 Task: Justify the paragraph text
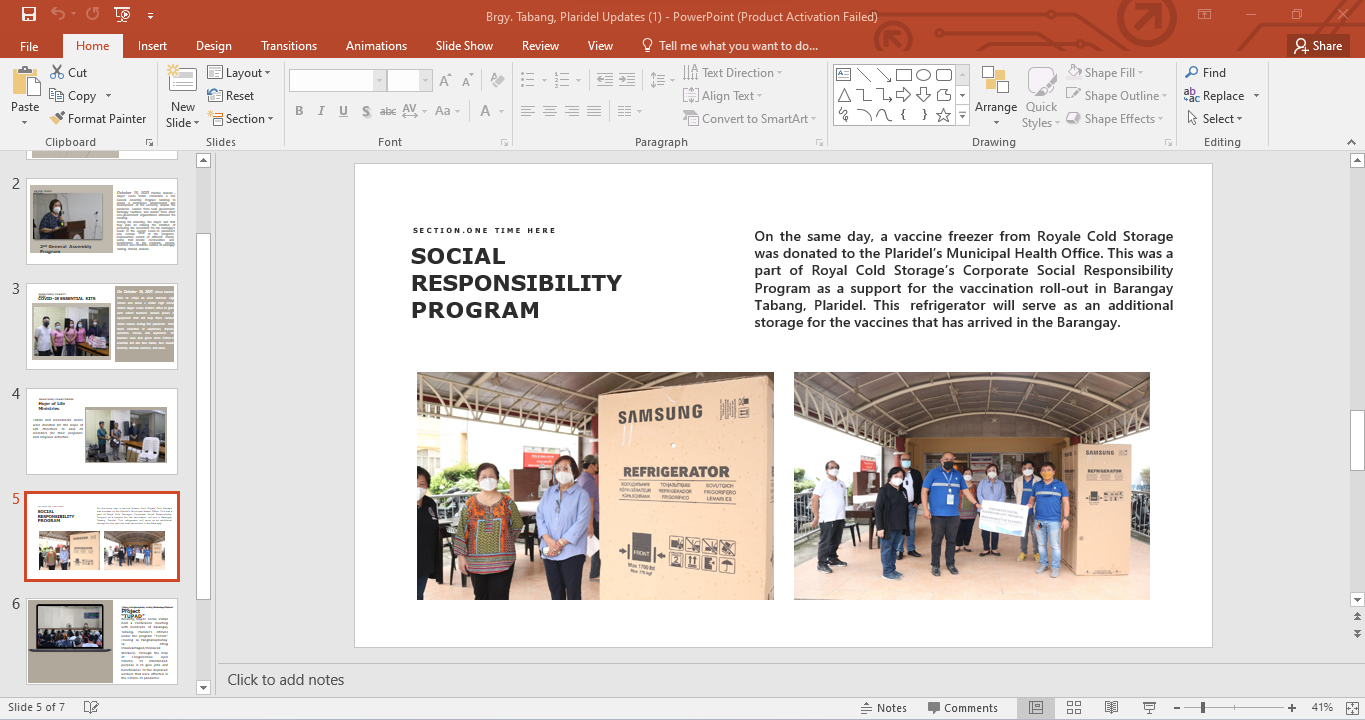pos(596,111)
